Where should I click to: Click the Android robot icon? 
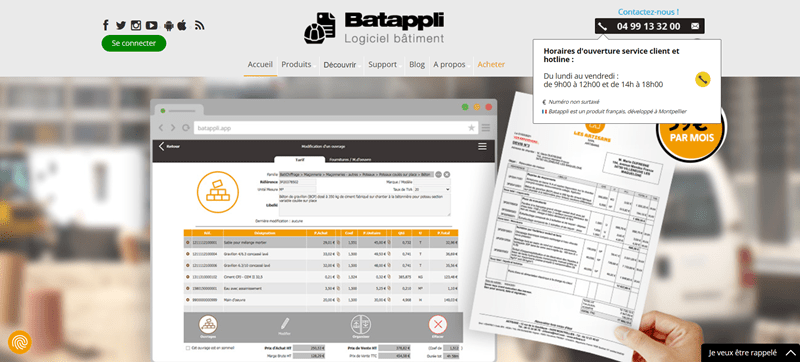coord(168,25)
